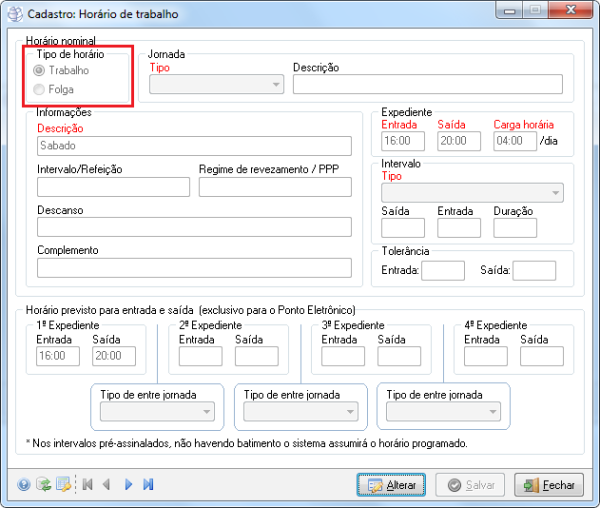Expand the last Tipo de entre jornada dropdown
600x508 pixels.
coord(443,412)
